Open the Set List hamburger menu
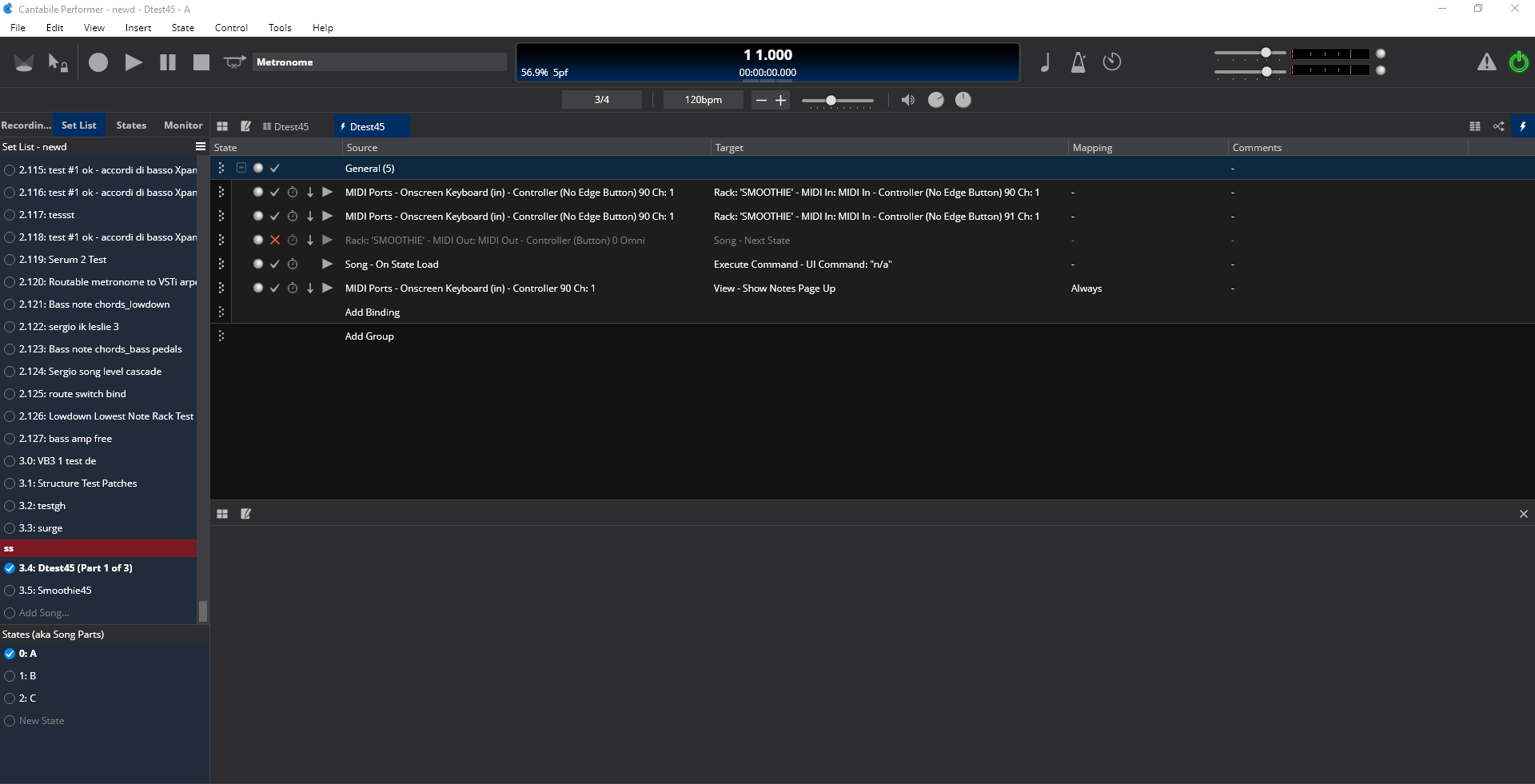This screenshot has width=1535, height=784. click(x=201, y=147)
